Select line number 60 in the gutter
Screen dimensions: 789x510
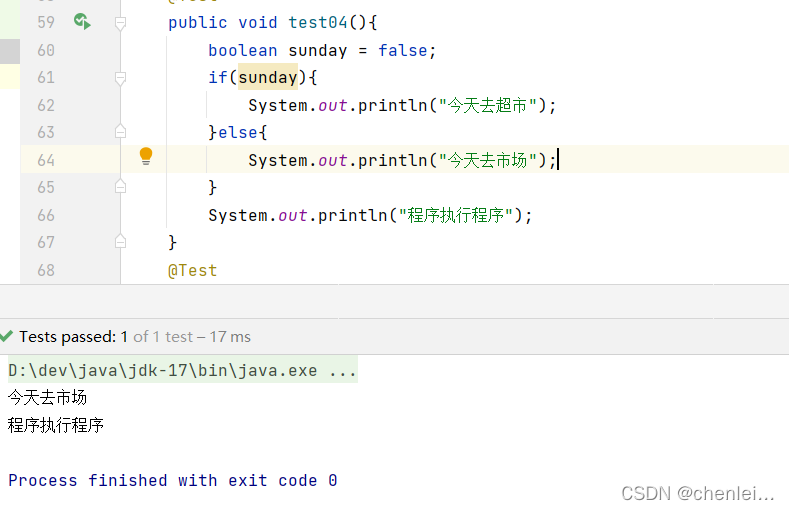pos(46,50)
